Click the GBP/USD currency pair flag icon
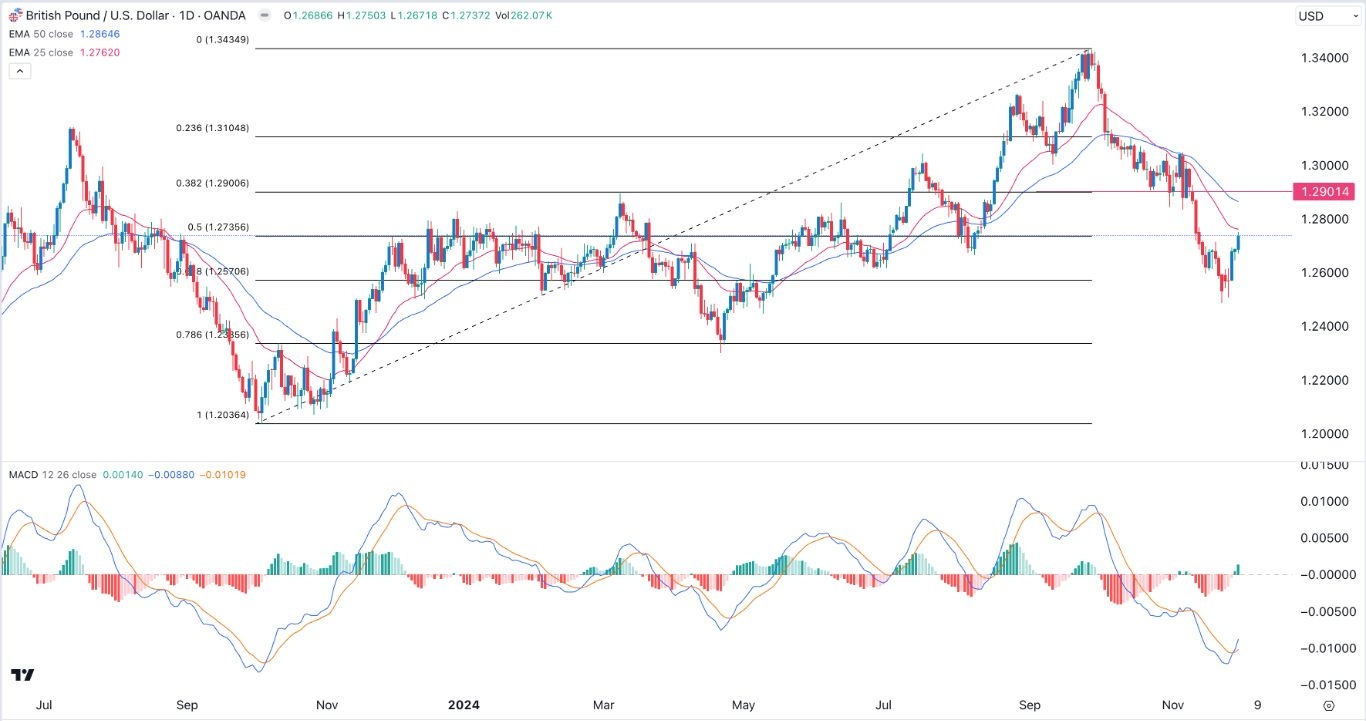Viewport: 1366px width, 721px height. tap(16, 15)
